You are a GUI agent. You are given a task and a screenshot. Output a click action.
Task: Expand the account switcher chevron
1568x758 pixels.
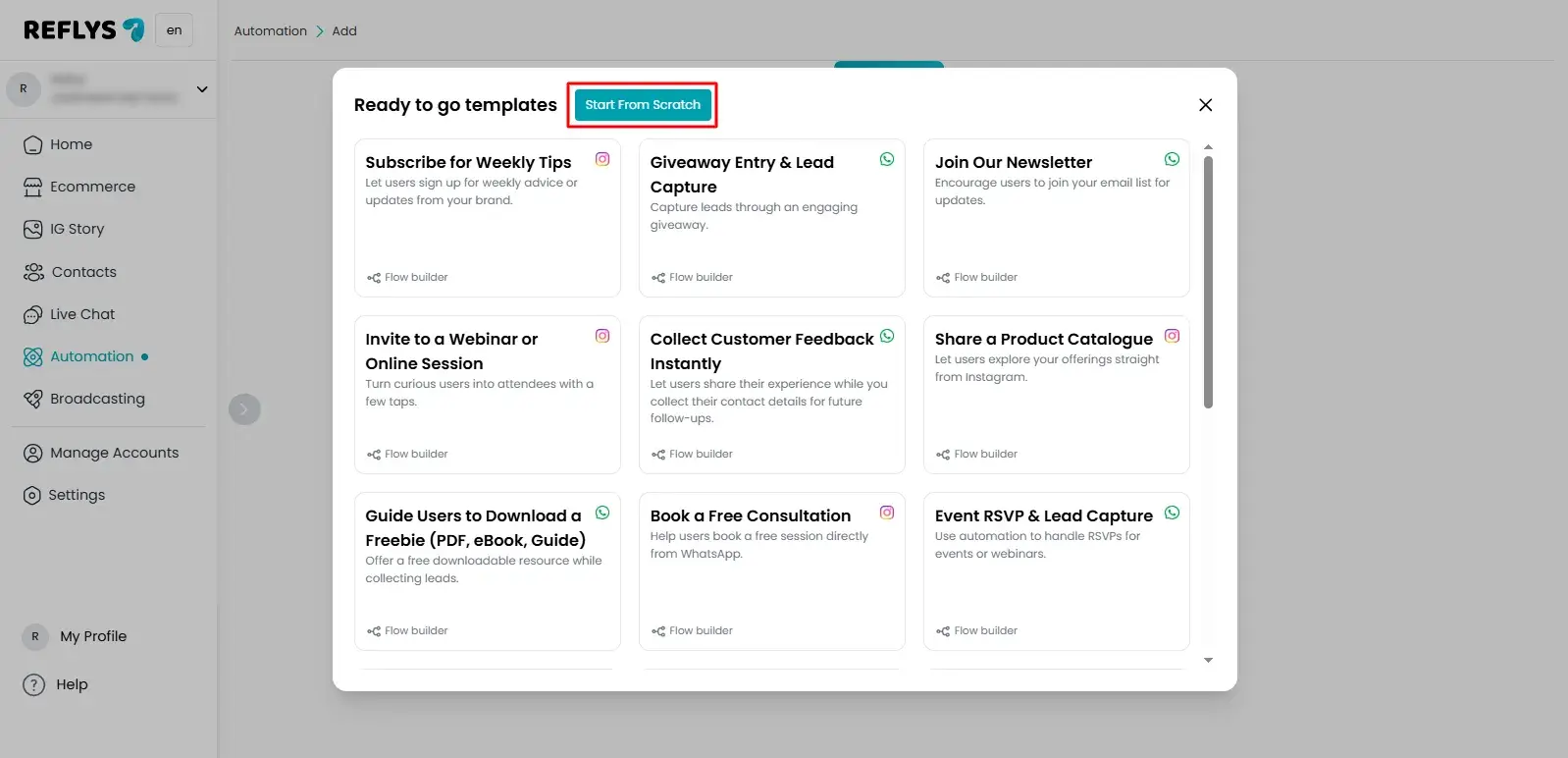(202, 89)
